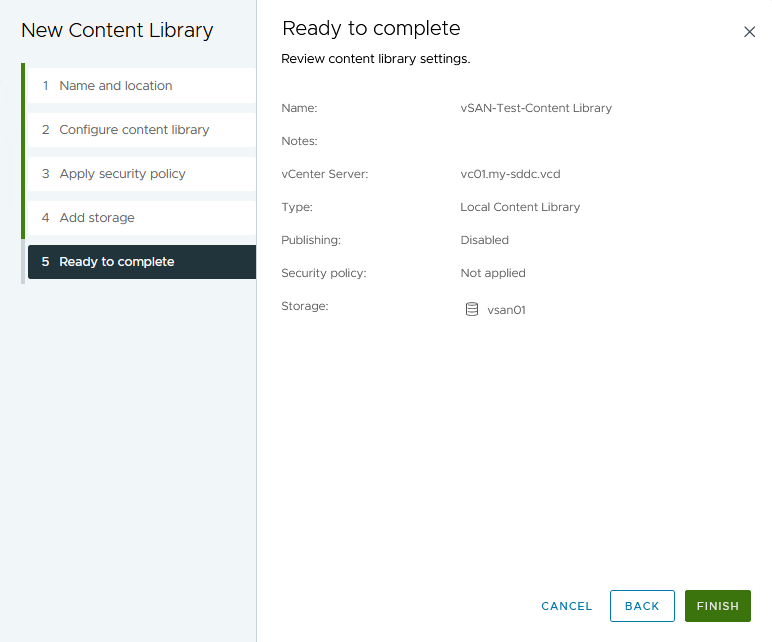This screenshot has width=772, height=642.
Task: Close the New Content Library wizard
Action: click(x=749, y=32)
